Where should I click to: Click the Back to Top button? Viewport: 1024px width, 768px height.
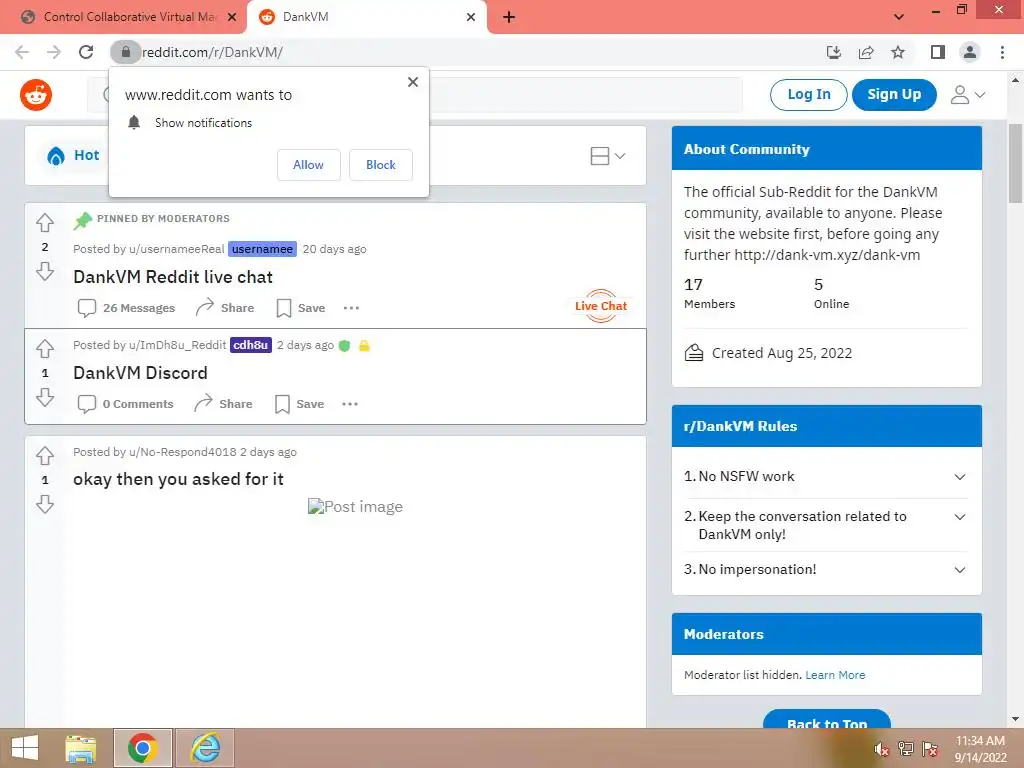point(827,719)
